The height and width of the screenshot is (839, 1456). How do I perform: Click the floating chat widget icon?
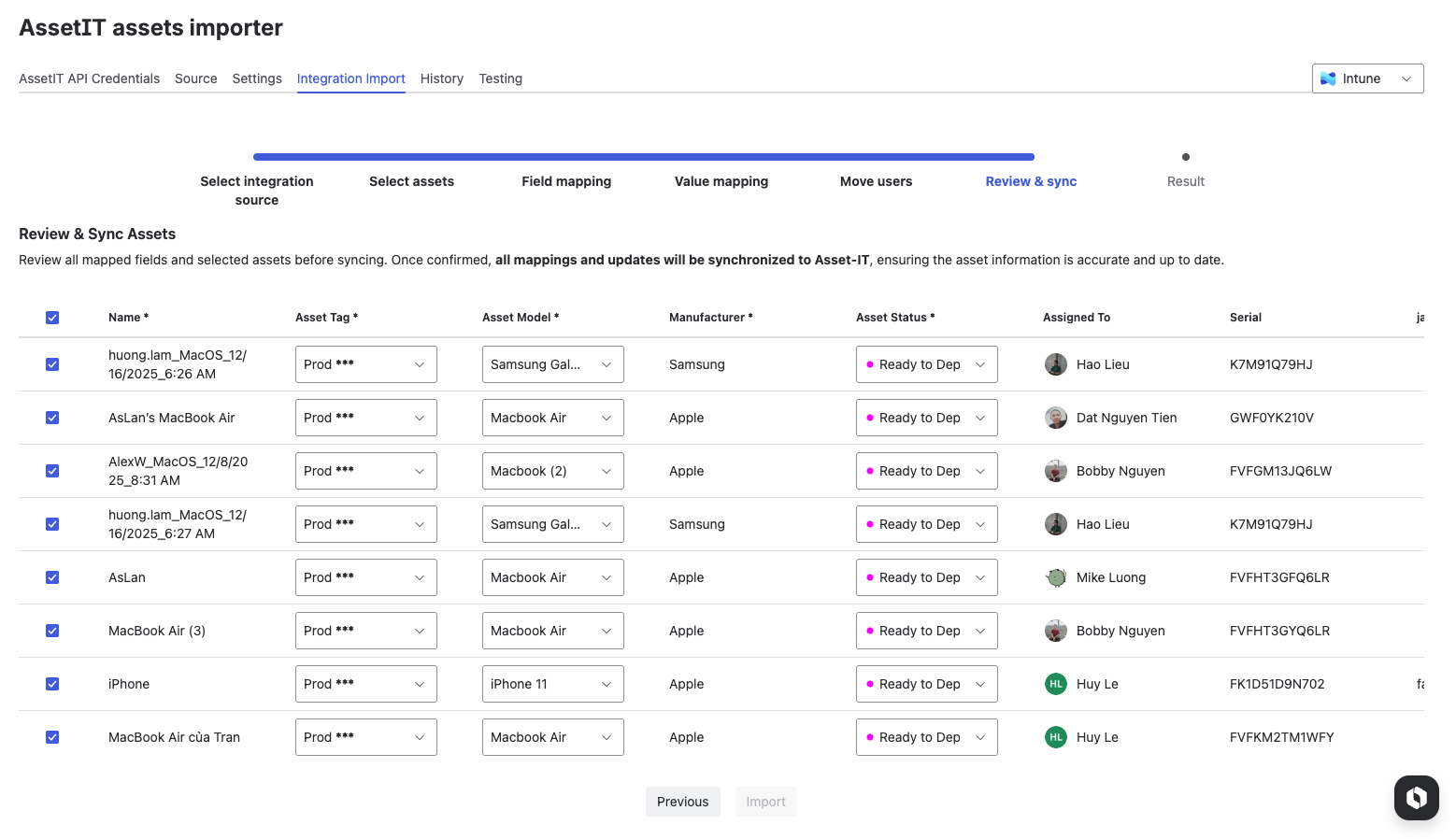(1416, 797)
